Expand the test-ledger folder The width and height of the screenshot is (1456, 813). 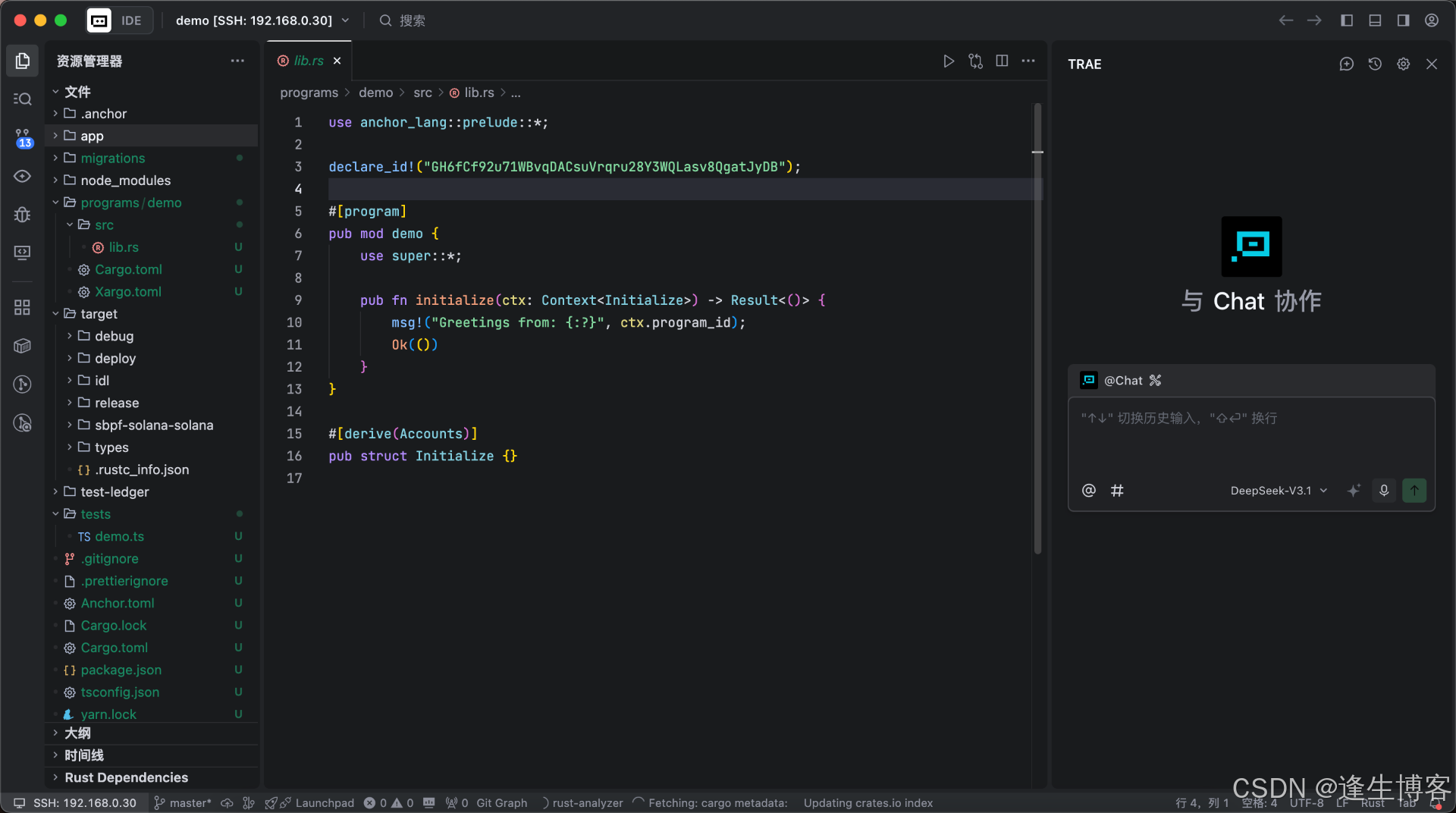(152, 492)
